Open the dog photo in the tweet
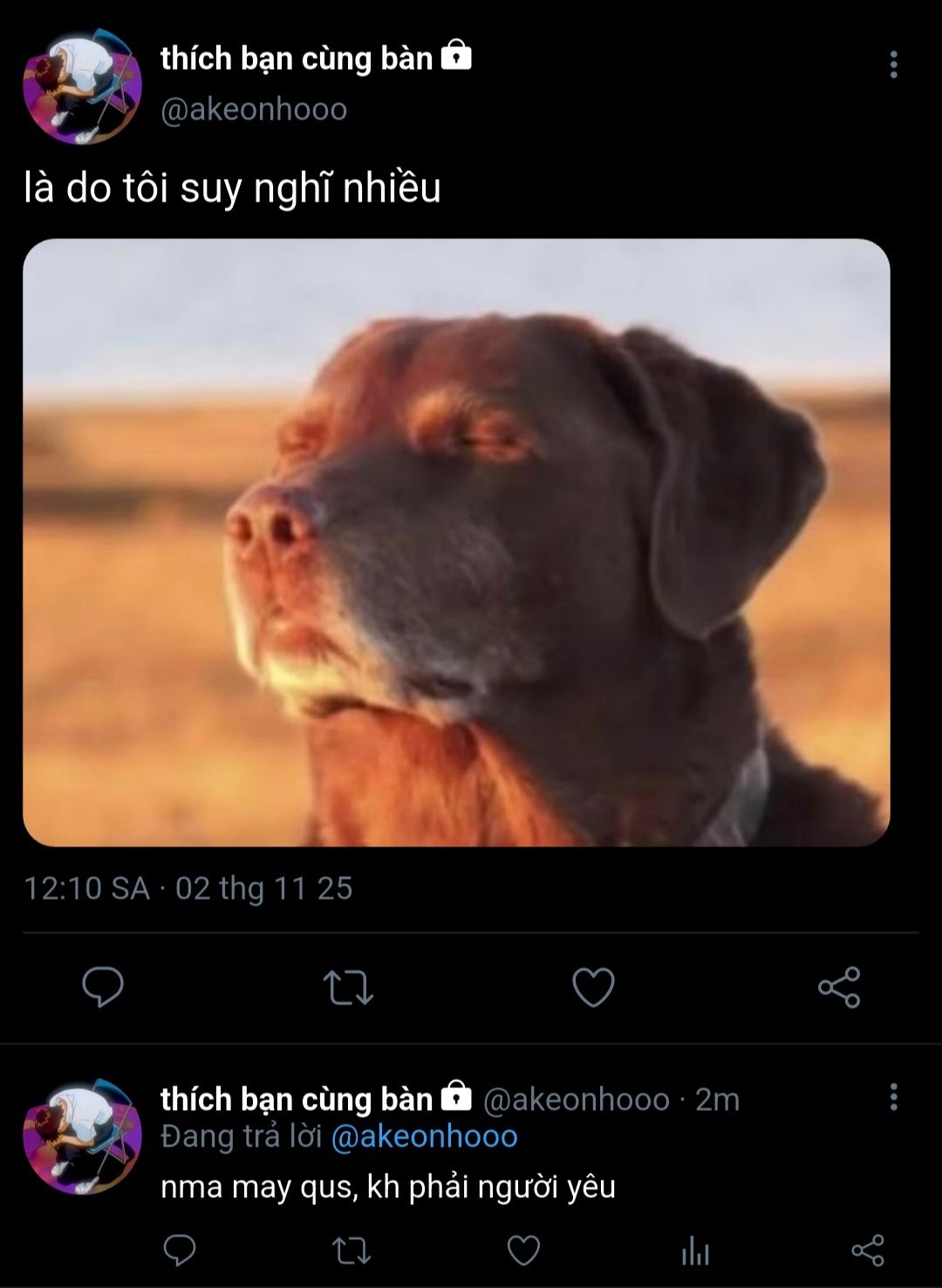The image size is (942, 1288). (x=456, y=542)
